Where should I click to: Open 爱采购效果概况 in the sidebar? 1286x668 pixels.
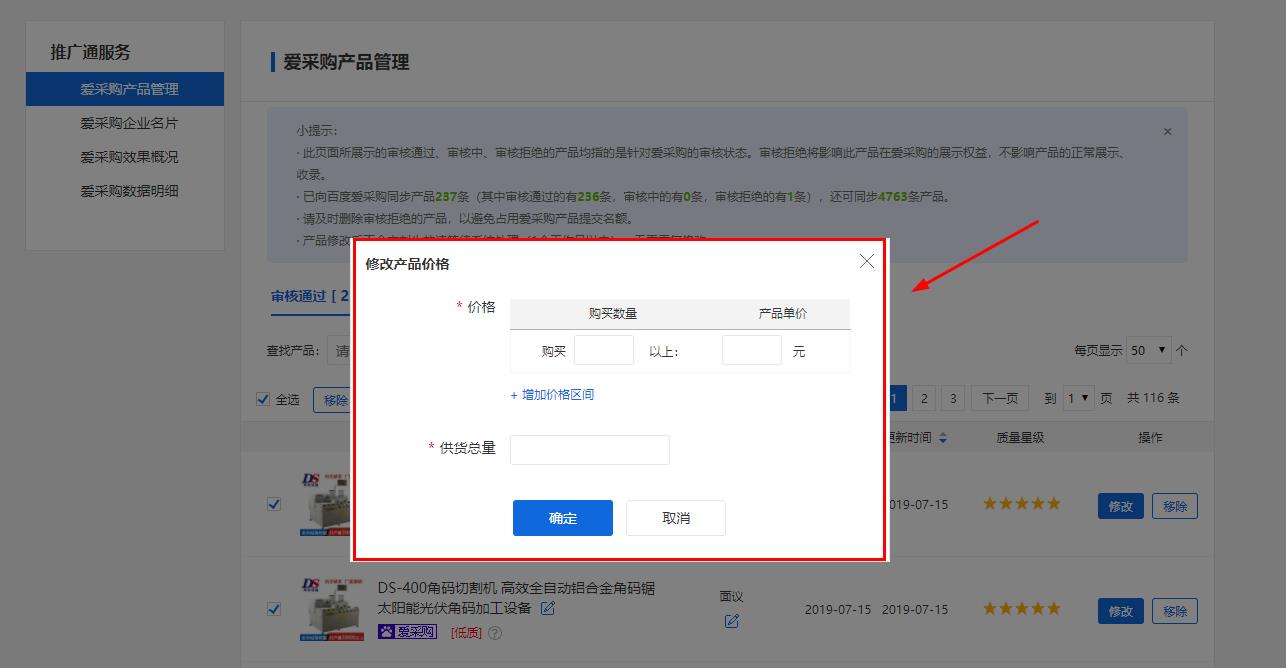[129, 157]
